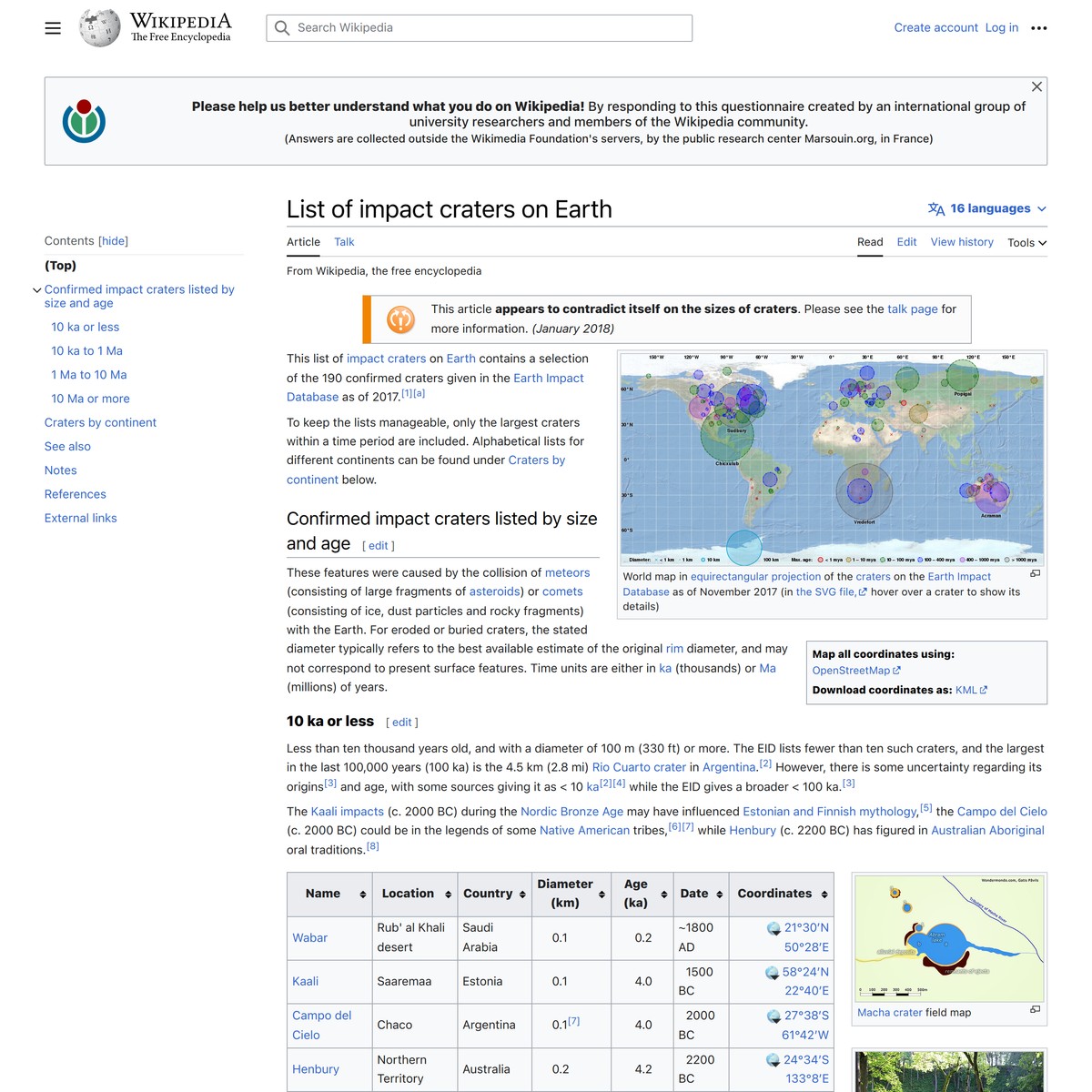
Task: Click the article contradiction warning icon
Action: pos(400,318)
